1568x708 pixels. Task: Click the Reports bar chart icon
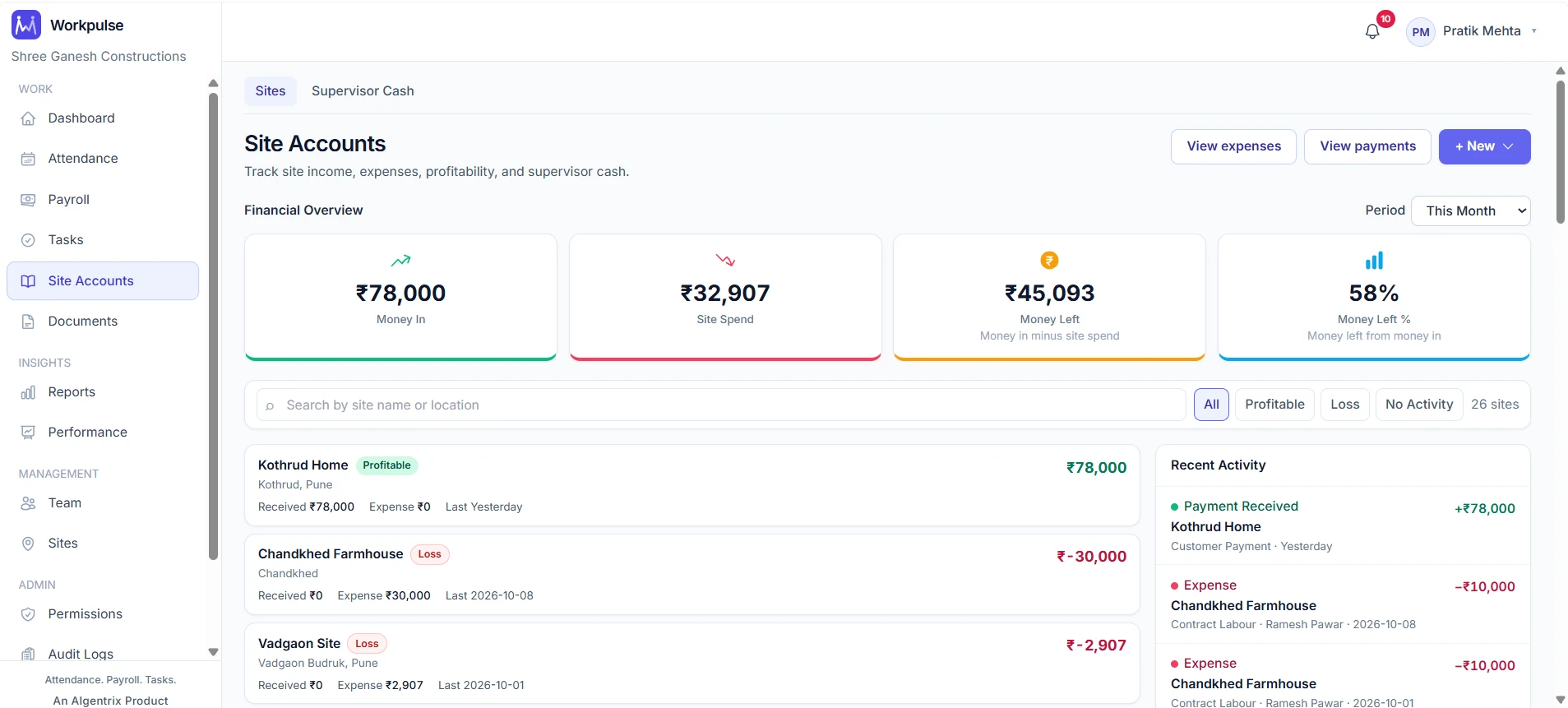coord(28,392)
